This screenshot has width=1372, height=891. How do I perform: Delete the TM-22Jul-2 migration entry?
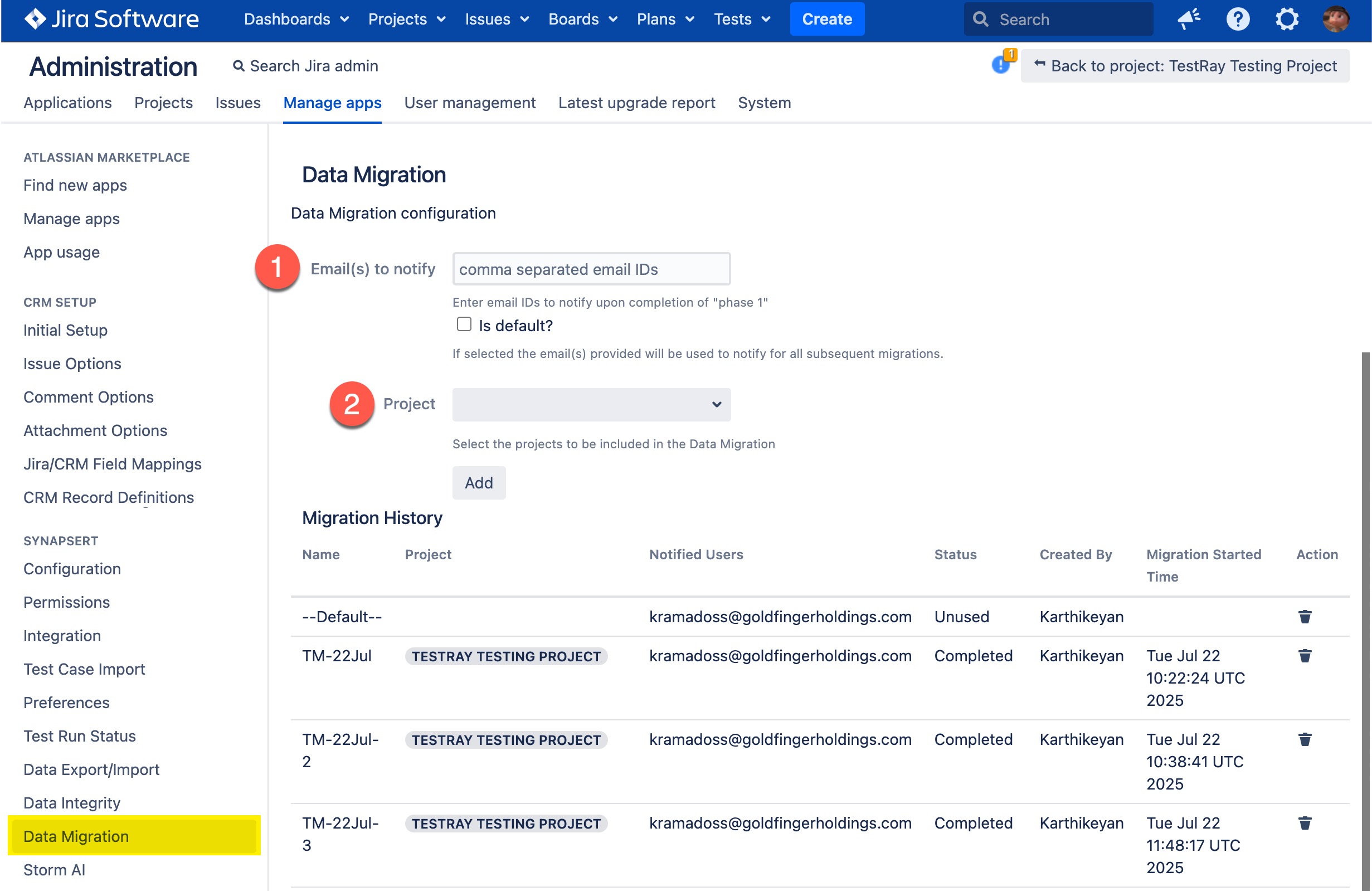pos(1305,739)
